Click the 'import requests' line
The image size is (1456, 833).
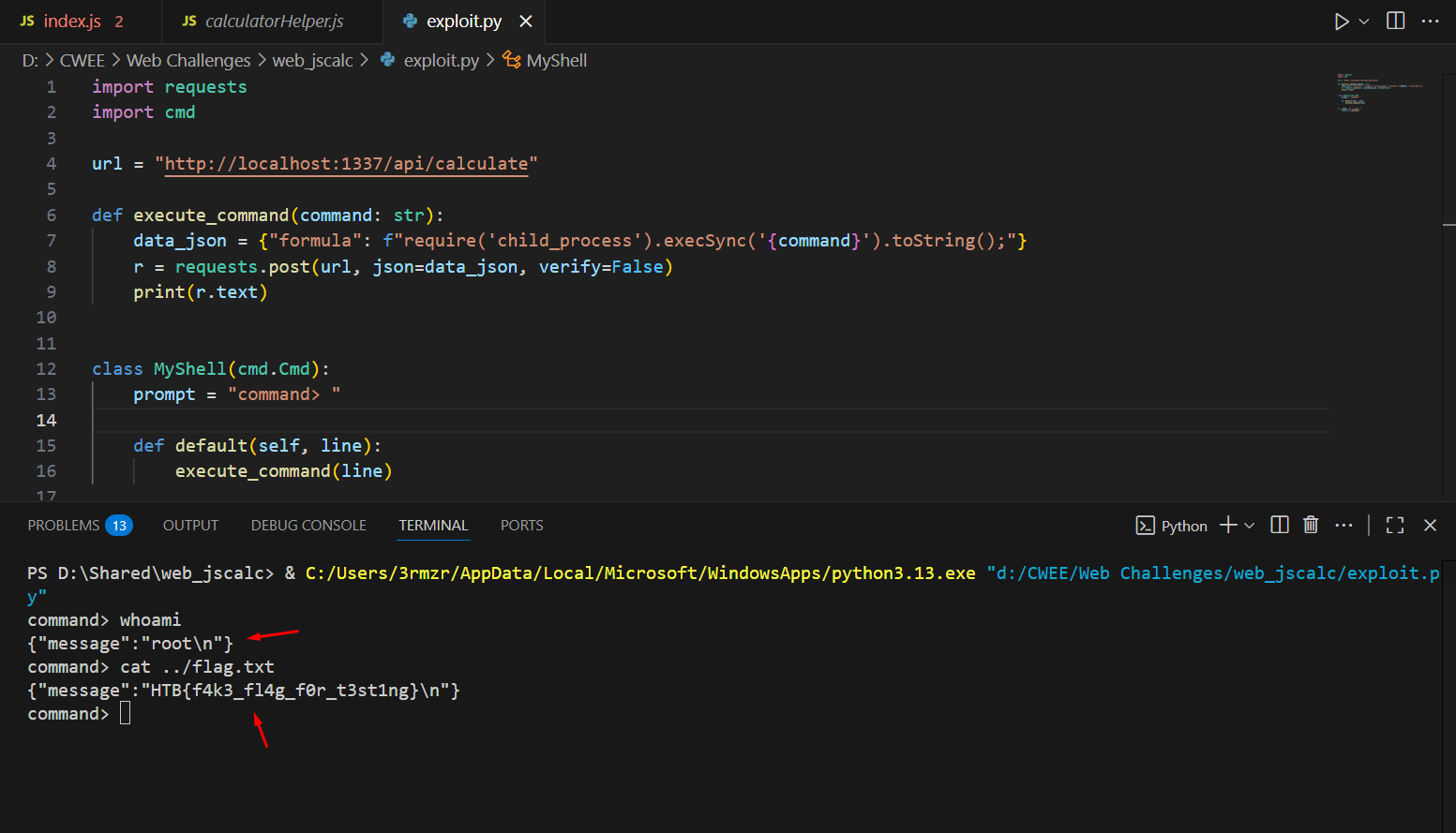[170, 87]
